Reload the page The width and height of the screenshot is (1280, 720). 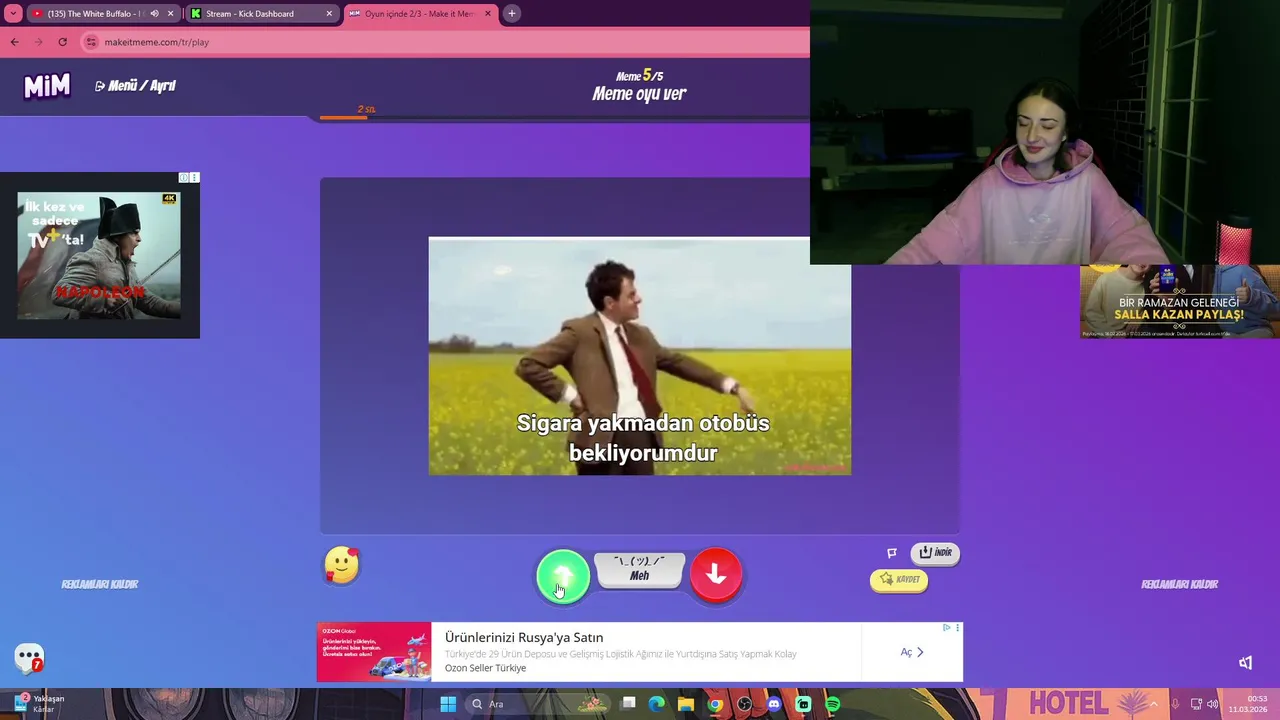tap(62, 42)
